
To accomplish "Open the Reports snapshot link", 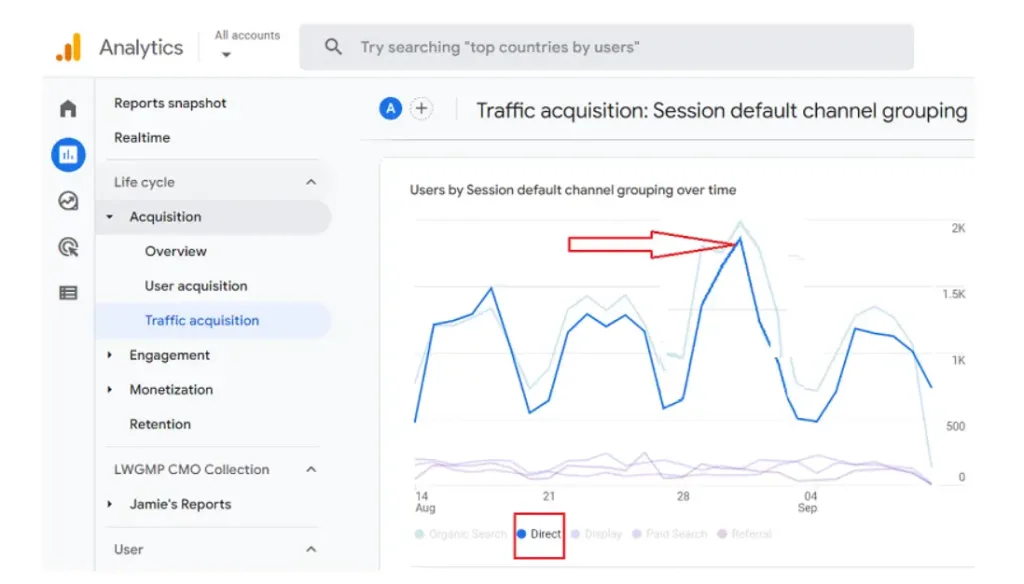I will (170, 103).
